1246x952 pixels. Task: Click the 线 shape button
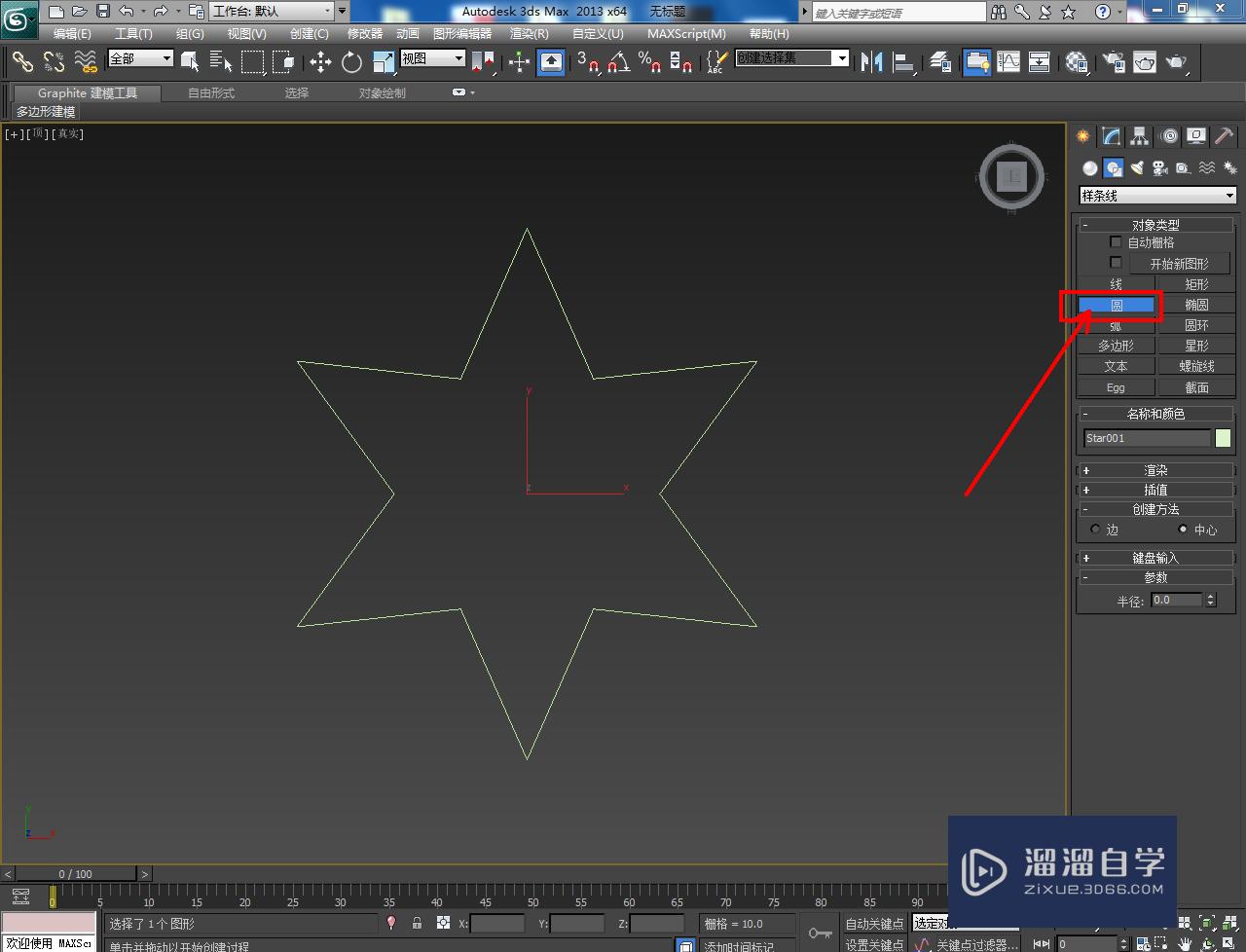coord(1116,284)
